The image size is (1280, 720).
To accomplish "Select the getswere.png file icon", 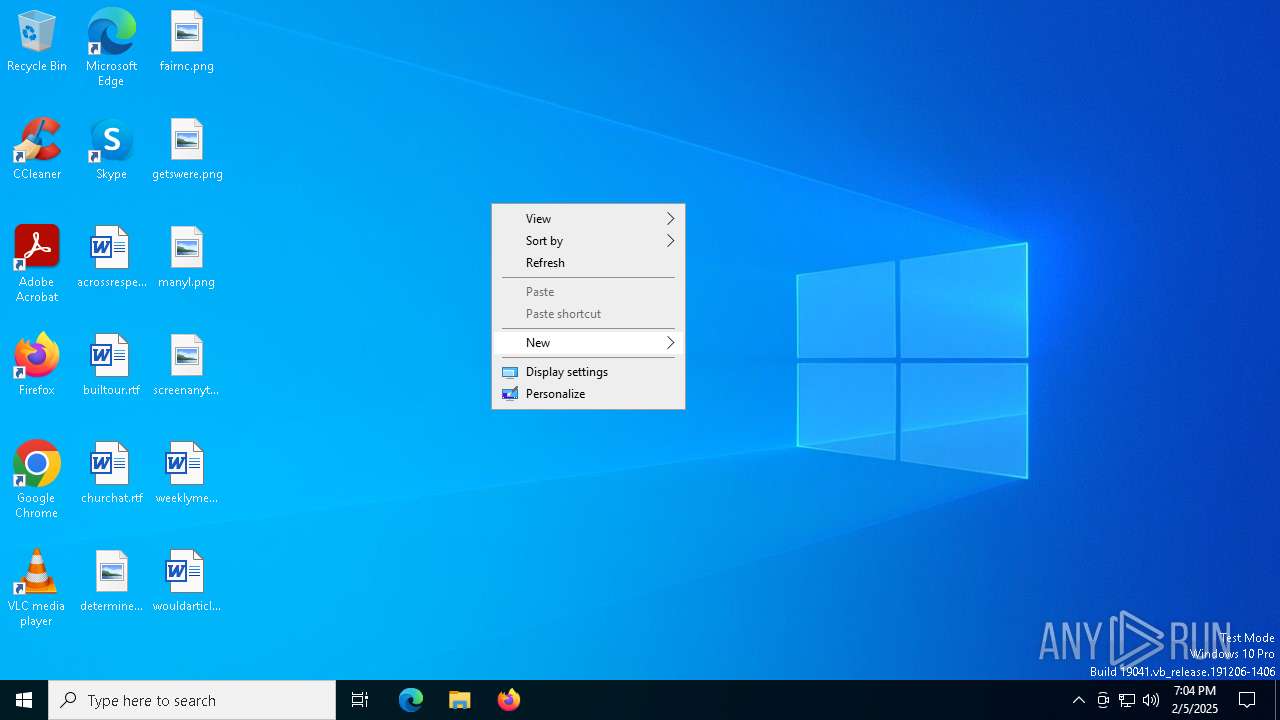I will point(187,150).
